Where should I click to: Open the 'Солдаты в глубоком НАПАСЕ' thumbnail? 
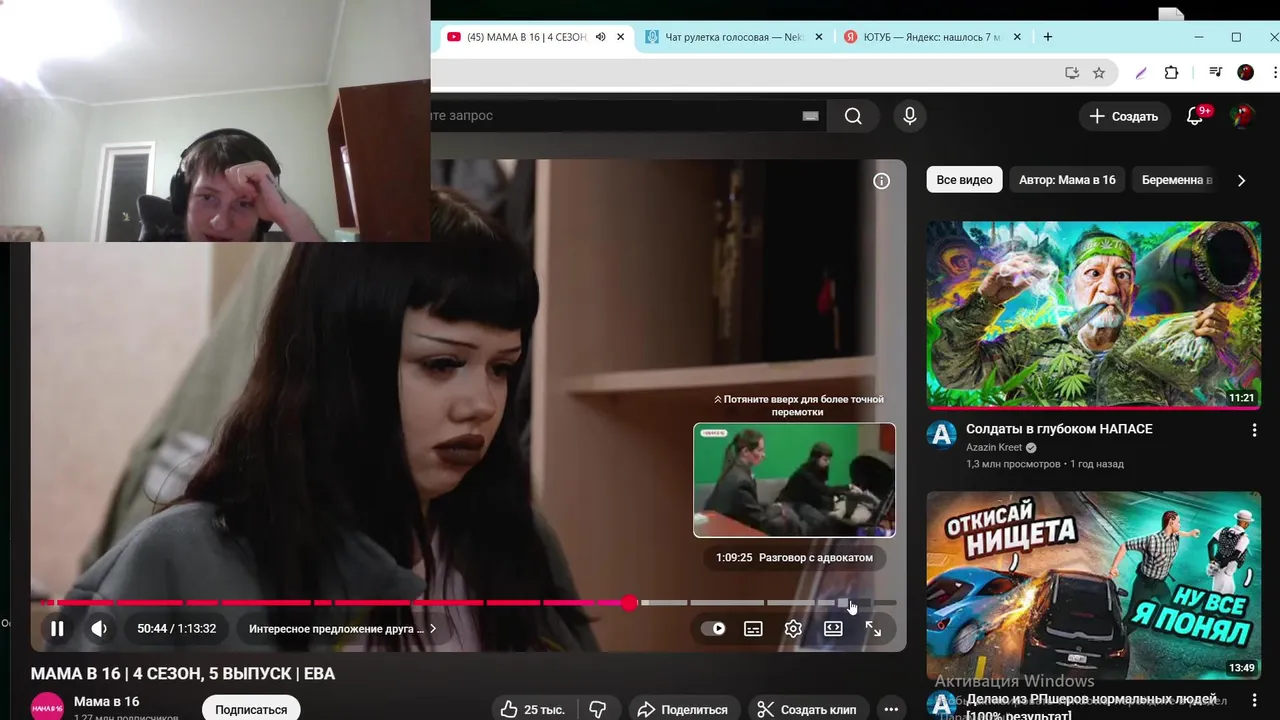pyautogui.click(x=1093, y=315)
